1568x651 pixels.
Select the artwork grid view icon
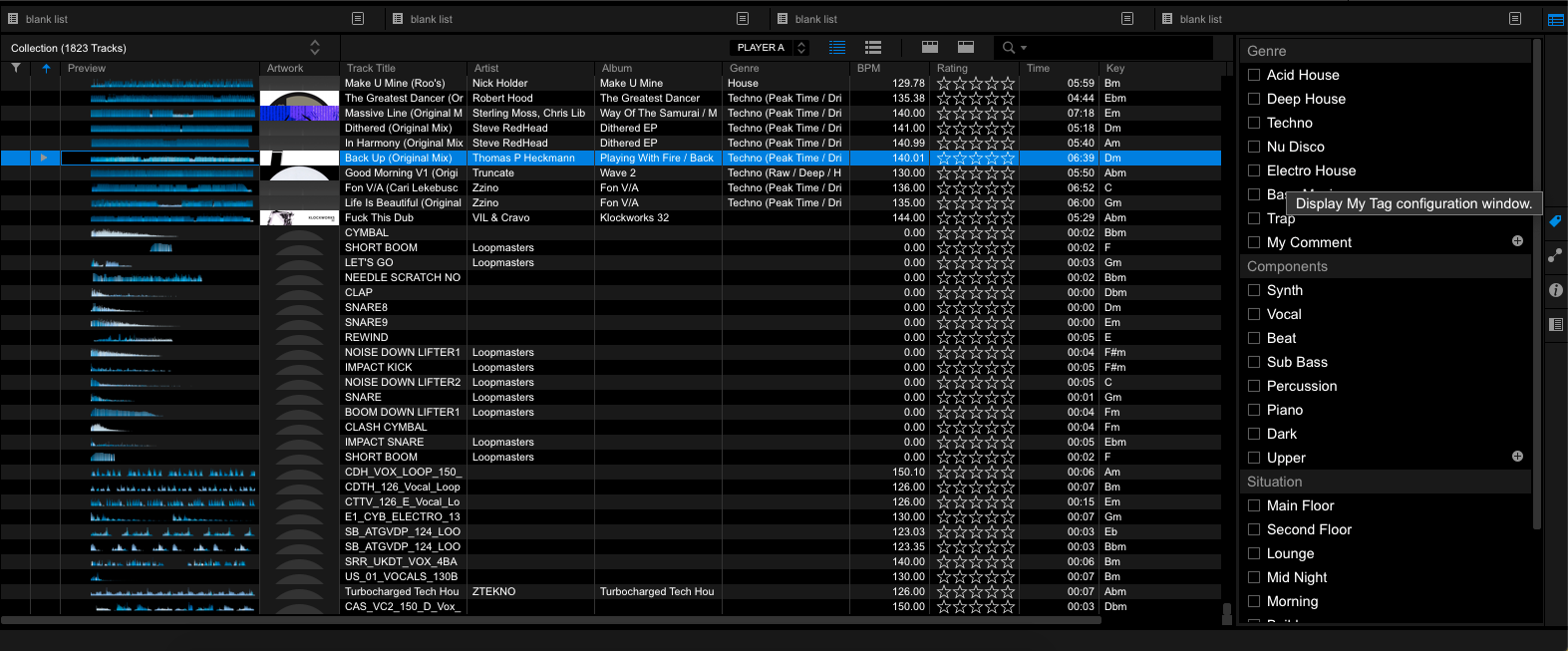pyautogui.click(x=930, y=47)
